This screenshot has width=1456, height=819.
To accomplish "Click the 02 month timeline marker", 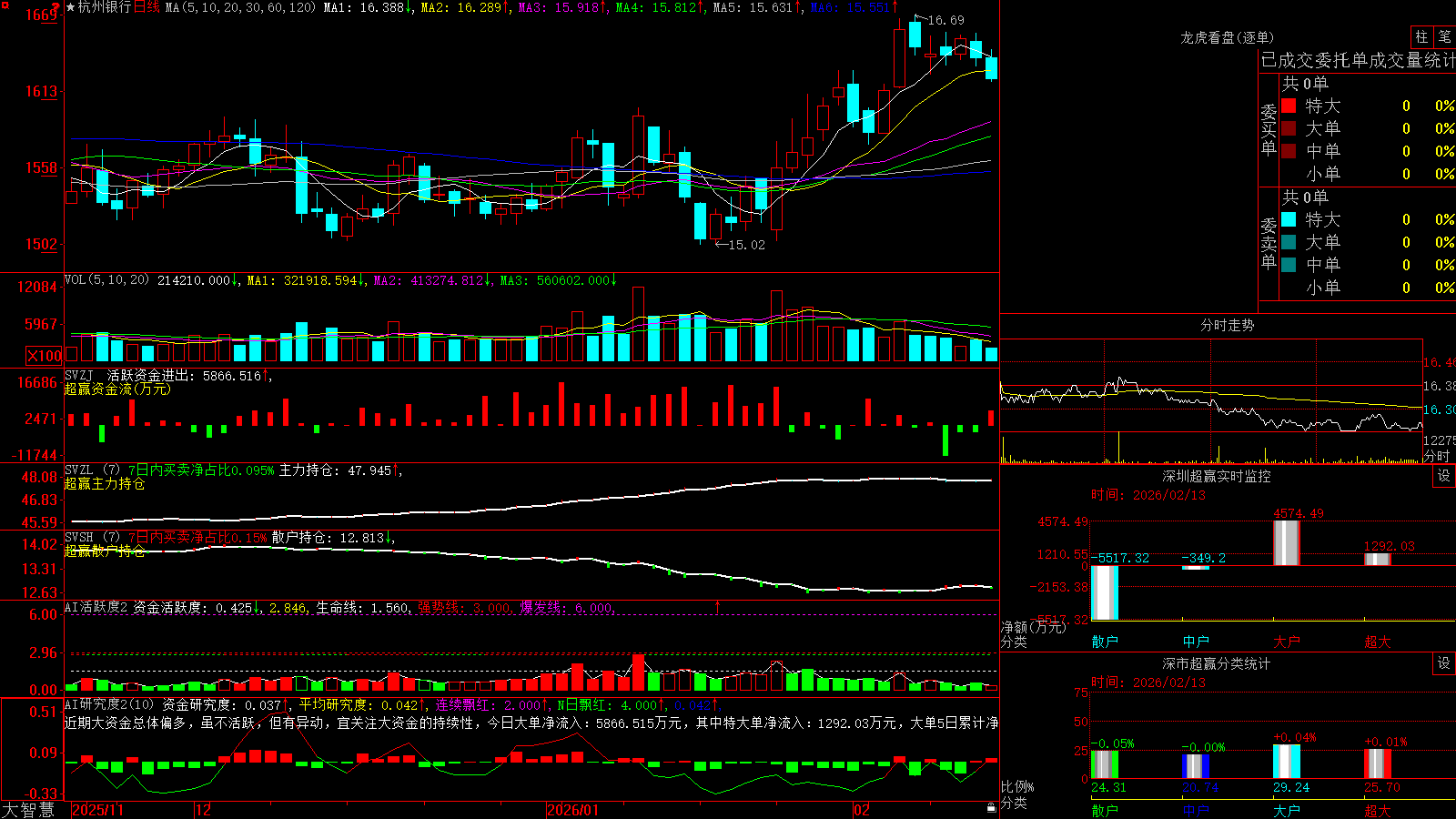I will pos(862,810).
